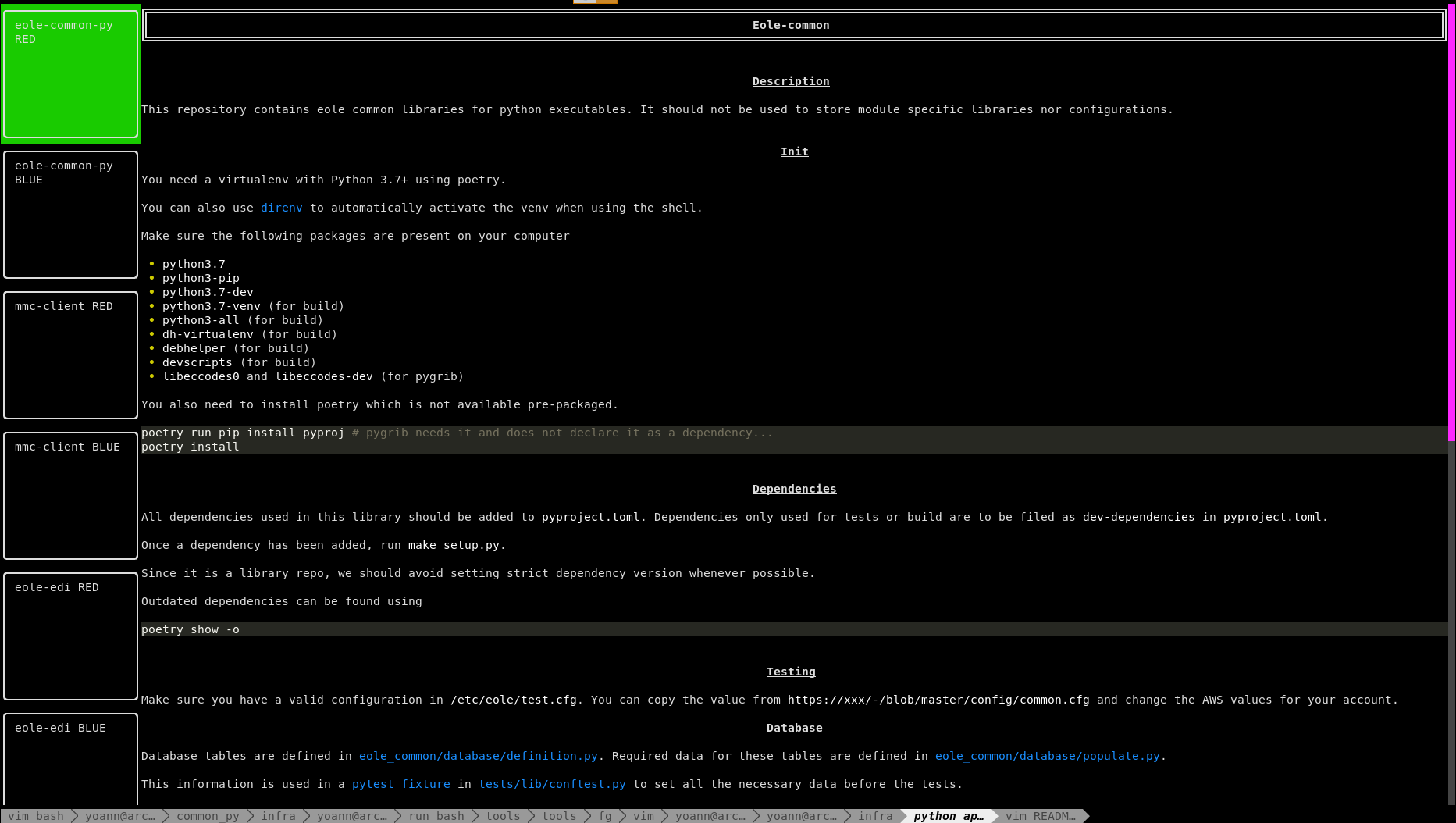Click the devscripts (for build) item
1456x823 pixels.
pyautogui.click(x=239, y=362)
